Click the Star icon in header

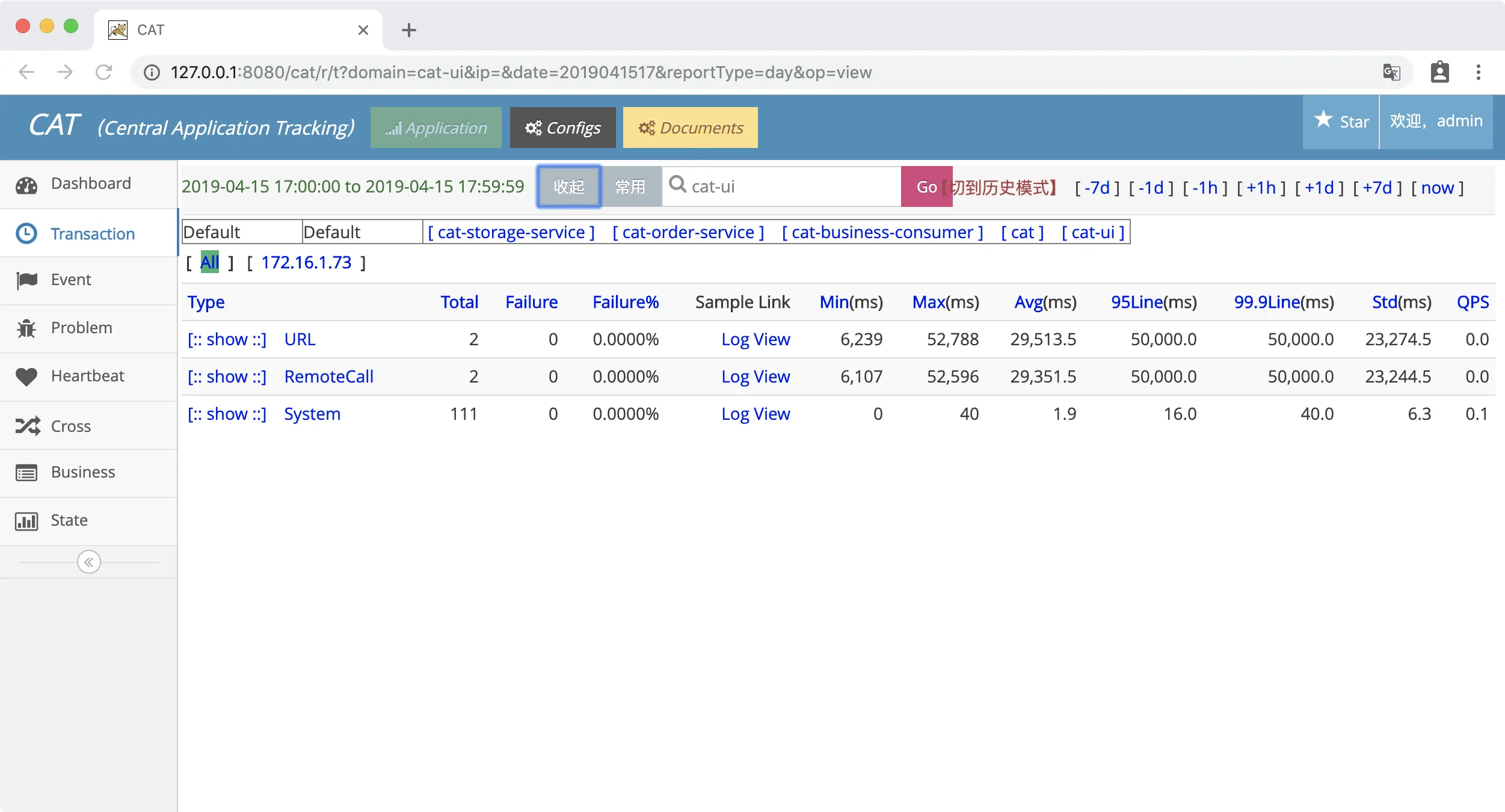[x=1323, y=120]
